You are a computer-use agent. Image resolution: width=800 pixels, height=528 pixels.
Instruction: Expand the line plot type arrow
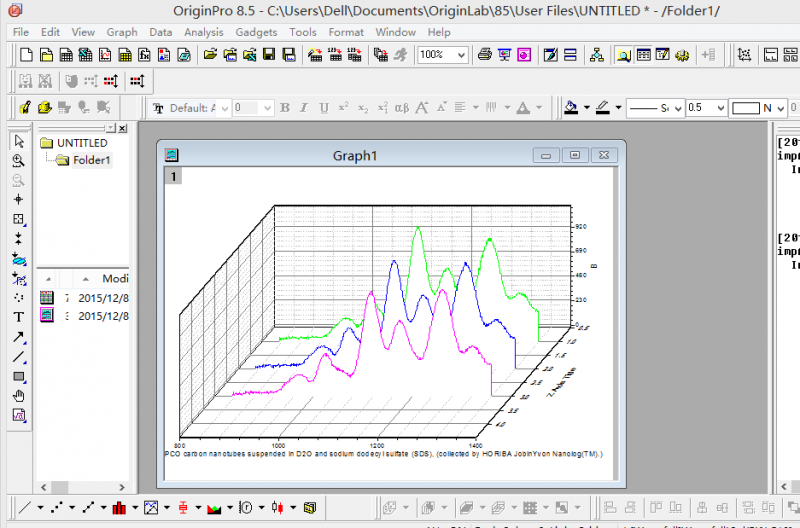(40, 508)
